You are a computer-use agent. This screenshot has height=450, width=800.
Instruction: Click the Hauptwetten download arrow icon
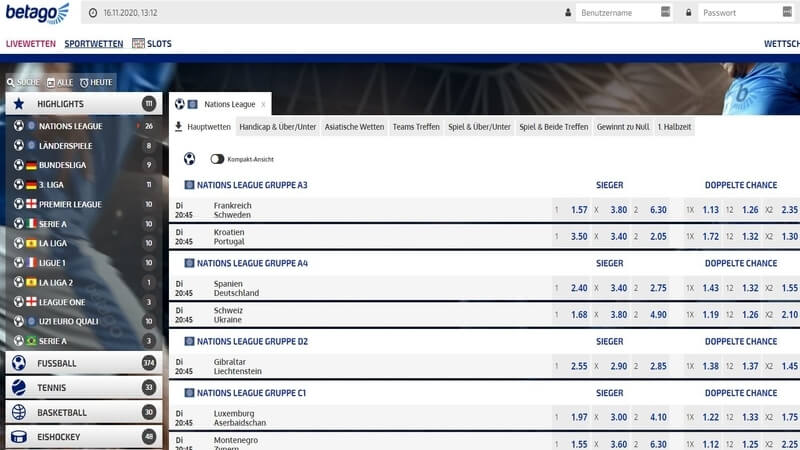tap(178, 127)
